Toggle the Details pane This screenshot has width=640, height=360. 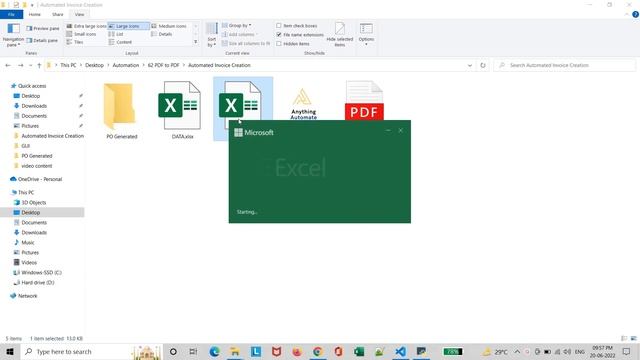click(42, 40)
